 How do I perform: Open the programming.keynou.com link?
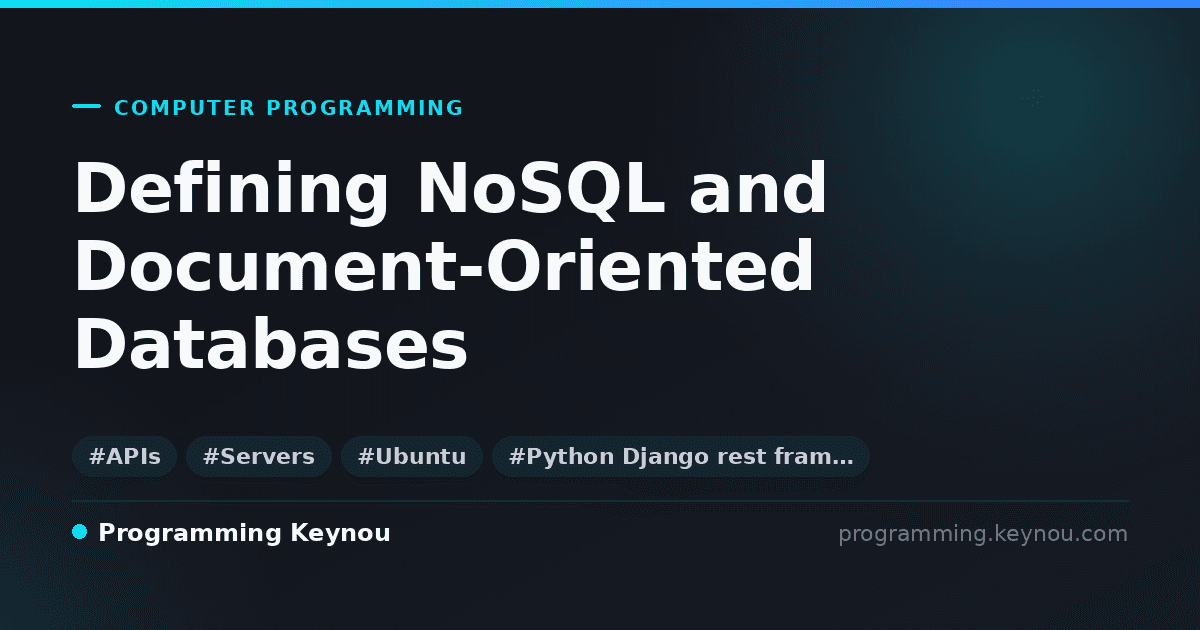coord(983,534)
